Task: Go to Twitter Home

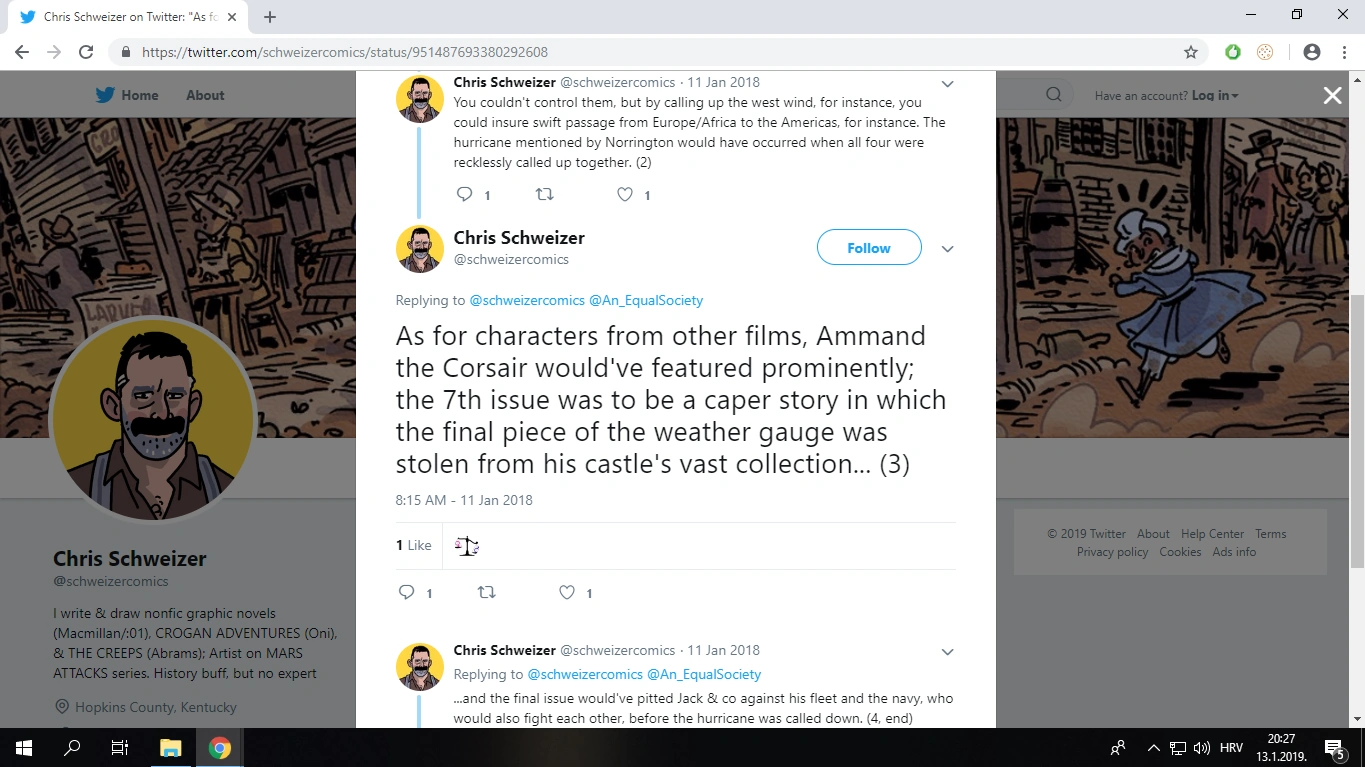Action: pyautogui.click(x=127, y=95)
